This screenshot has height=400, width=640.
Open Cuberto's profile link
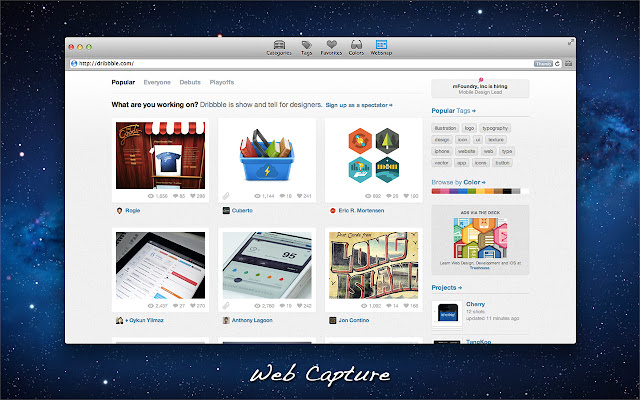[242, 211]
